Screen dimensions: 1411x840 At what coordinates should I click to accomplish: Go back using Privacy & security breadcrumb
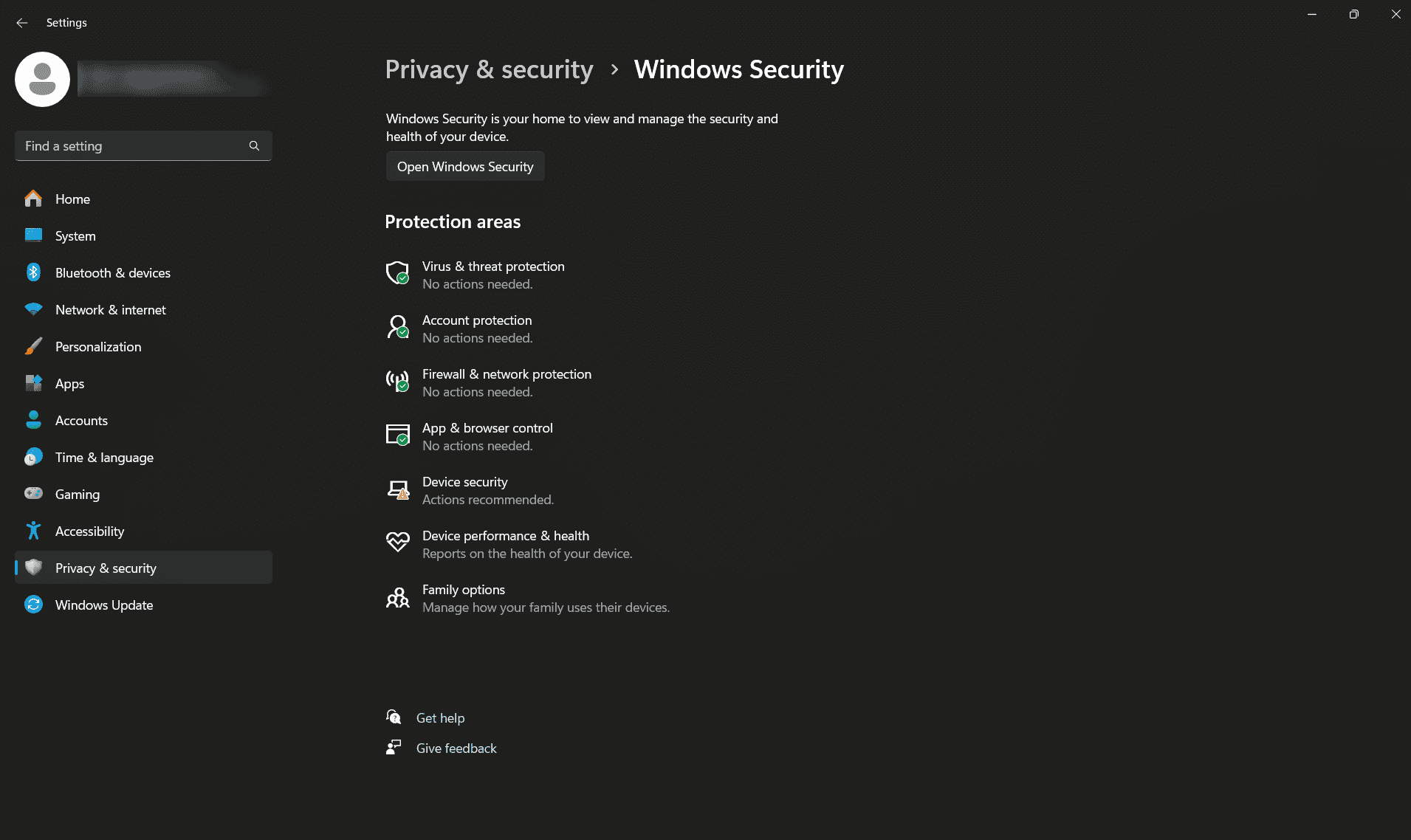point(489,69)
